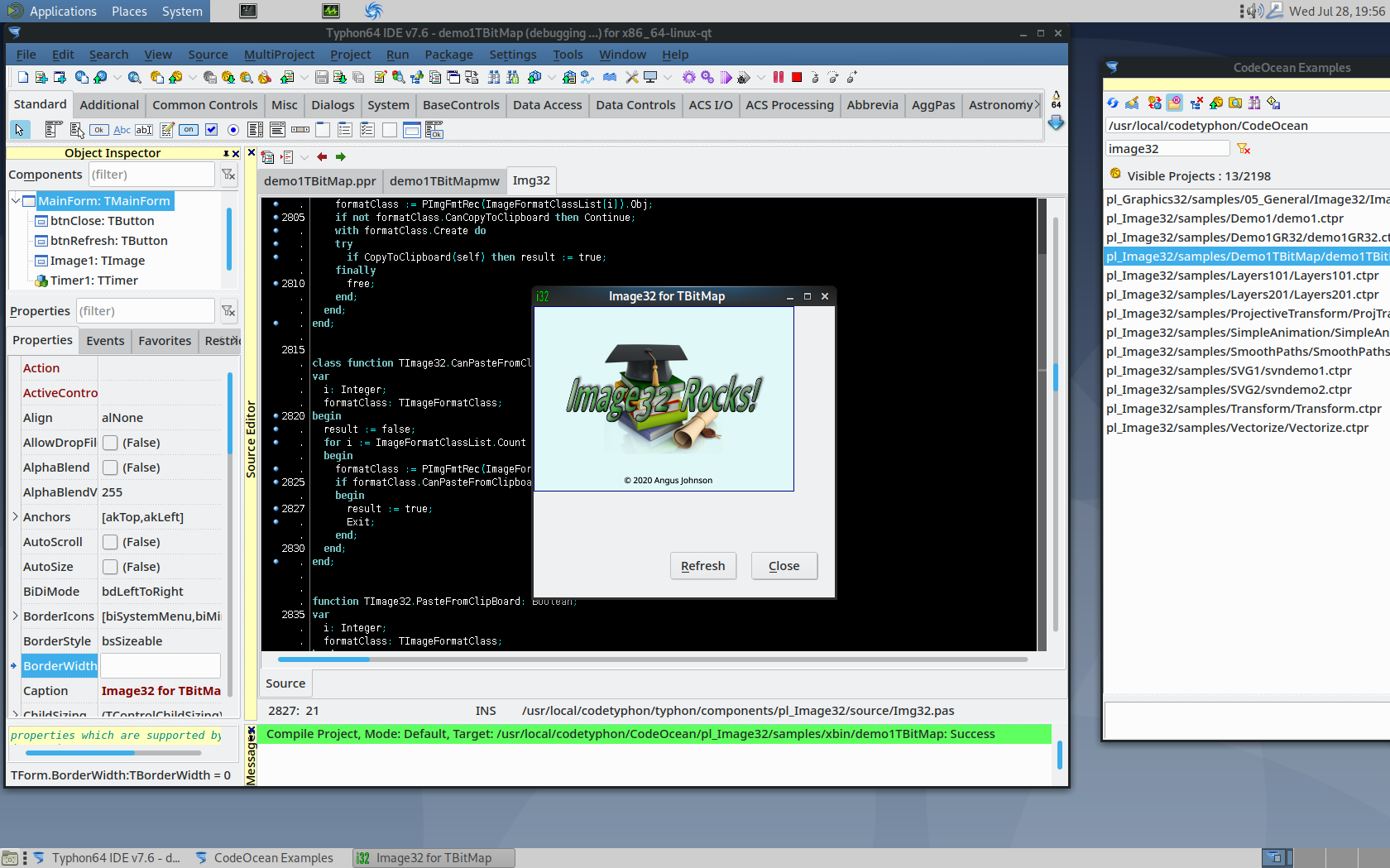Click the crossed tools options icon
1390x868 pixels.
pos(632,77)
